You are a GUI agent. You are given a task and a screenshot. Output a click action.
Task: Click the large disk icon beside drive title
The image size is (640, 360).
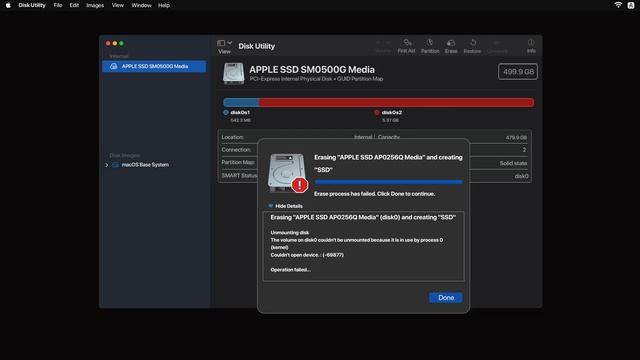tap(233, 73)
